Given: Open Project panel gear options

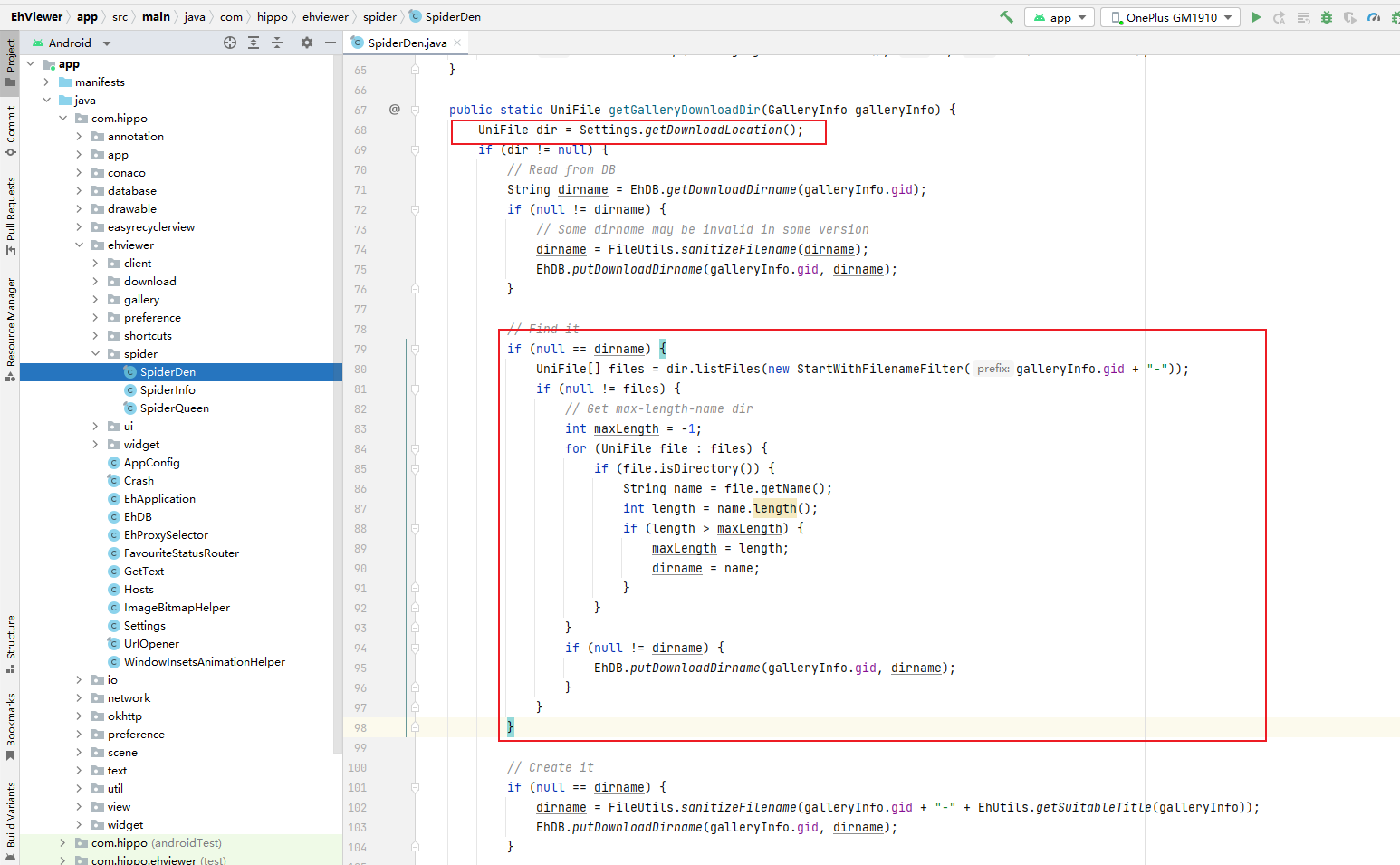Looking at the screenshot, I should (x=307, y=43).
